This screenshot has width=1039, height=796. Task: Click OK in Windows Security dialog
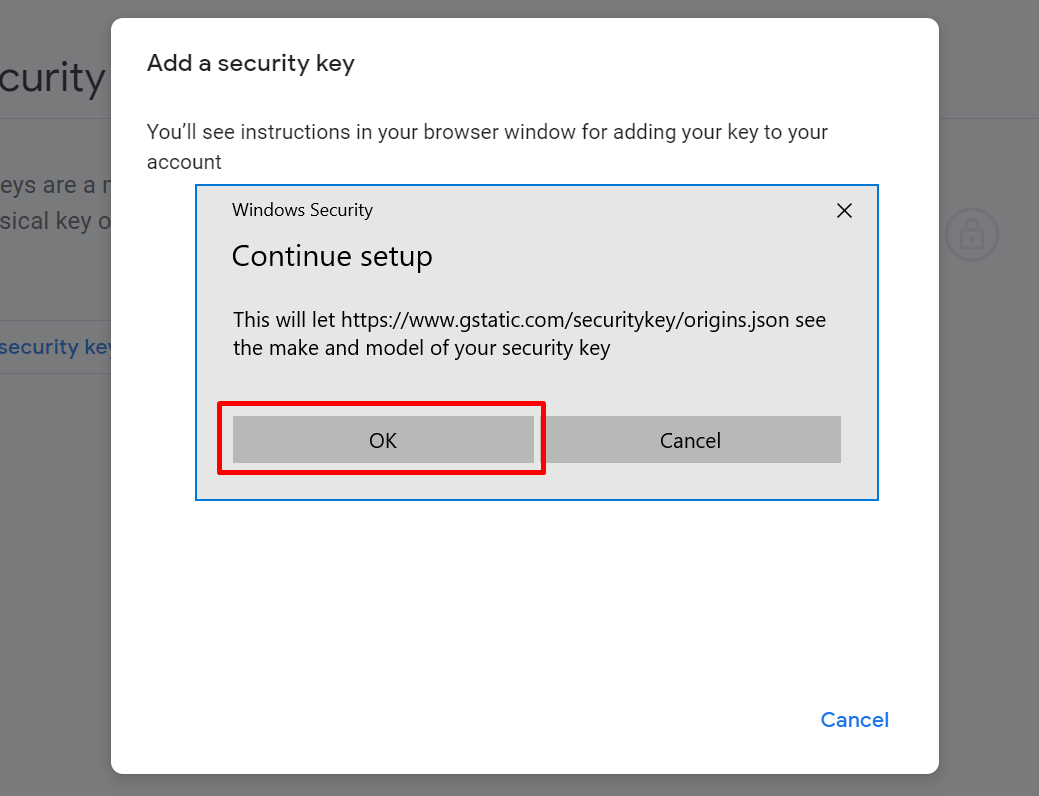click(383, 439)
